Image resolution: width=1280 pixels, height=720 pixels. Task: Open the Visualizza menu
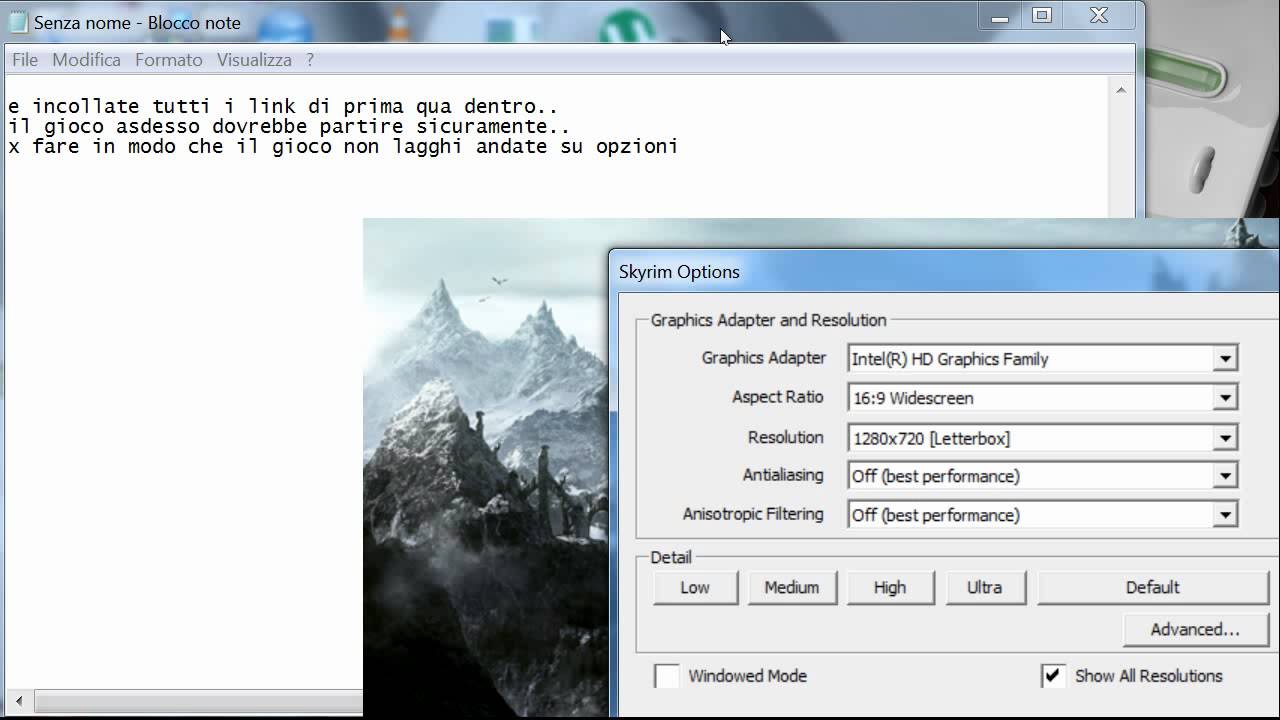pyautogui.click(x=254, y=60)
